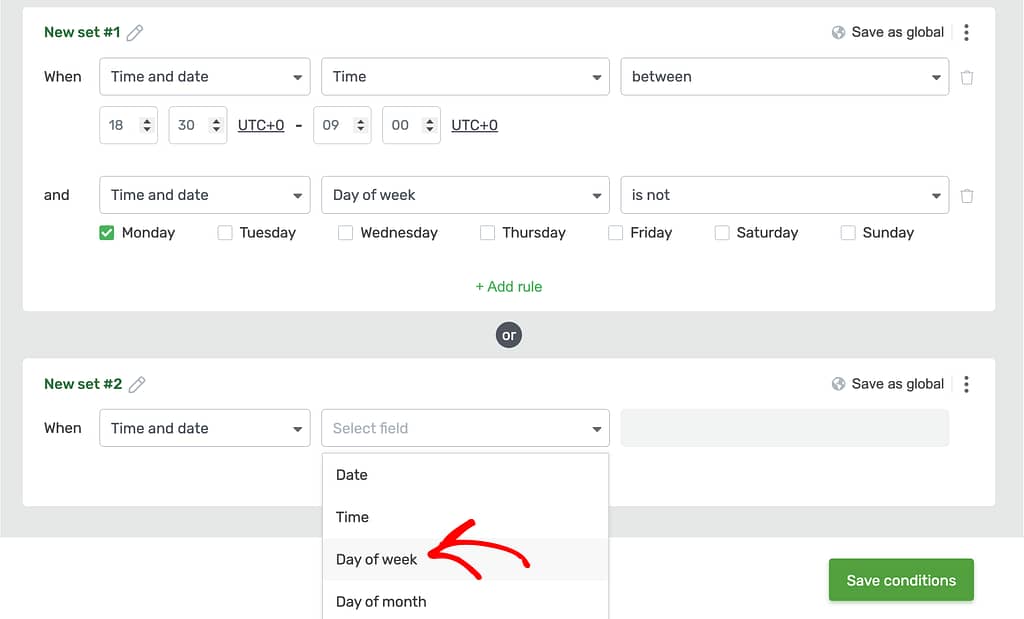1024x619 pixels.
Task: Click the end minute field showing 00
Action: pyautogui.click(x=411, y=125)
